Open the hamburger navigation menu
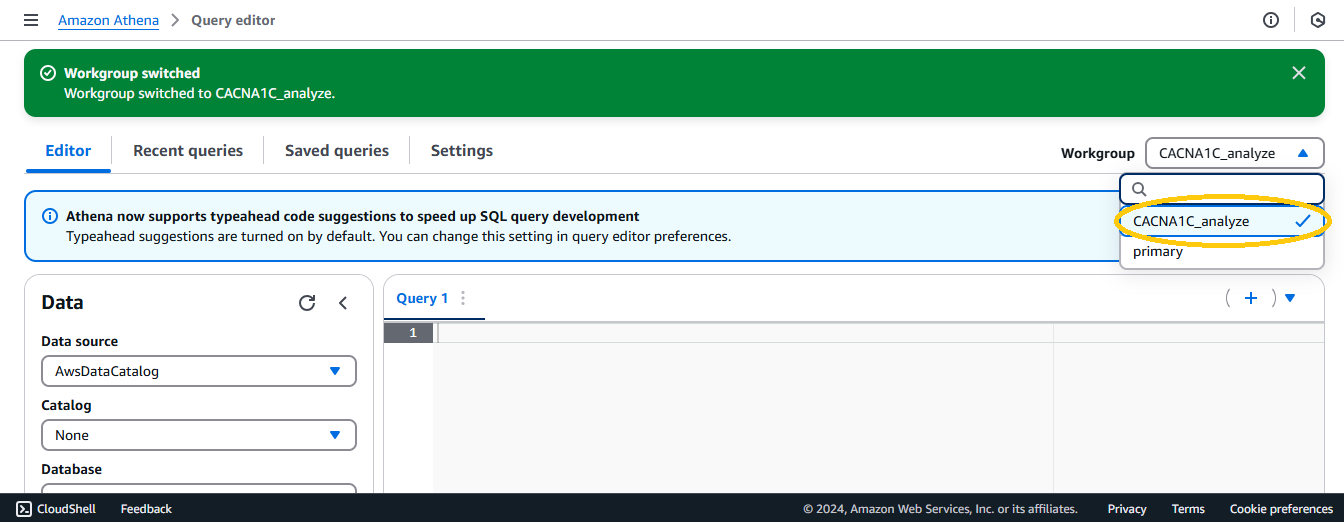Screen dimensions: 1344x522 click(x=31, y=20)
